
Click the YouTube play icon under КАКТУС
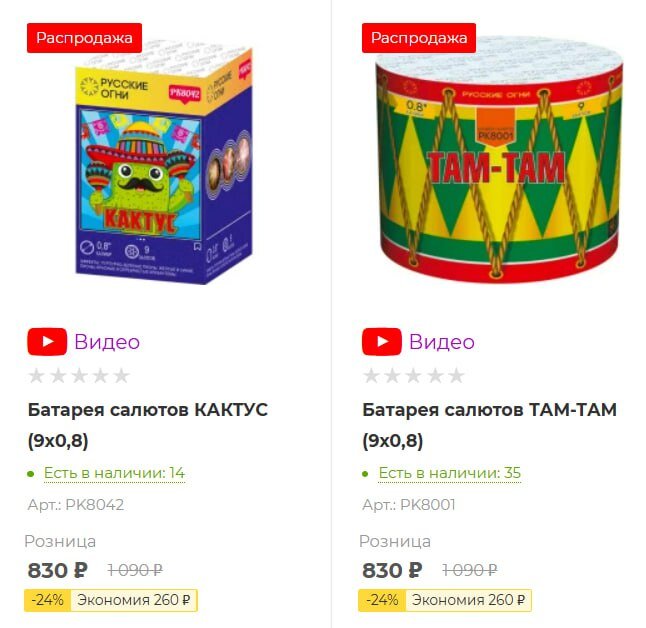47,342
